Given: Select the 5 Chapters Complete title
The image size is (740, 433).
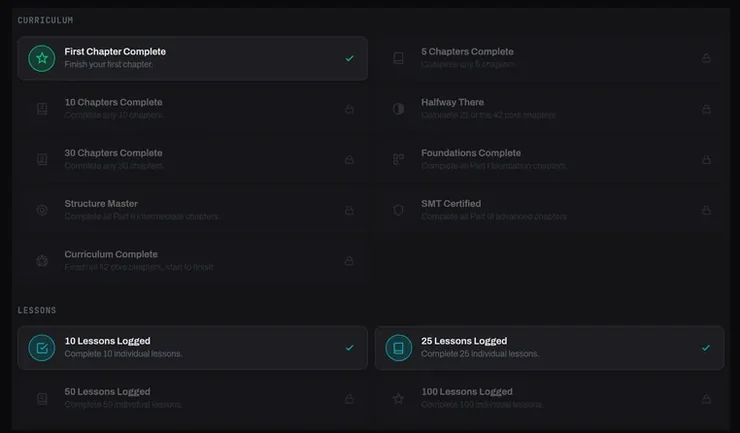Looking at the screenshot, I should (467, 51).
